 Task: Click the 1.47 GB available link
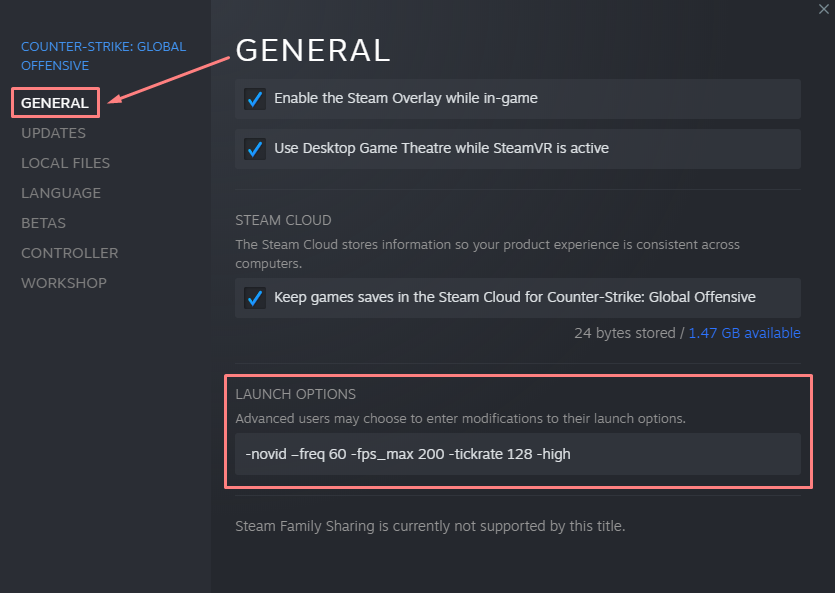tap(744, 333)
